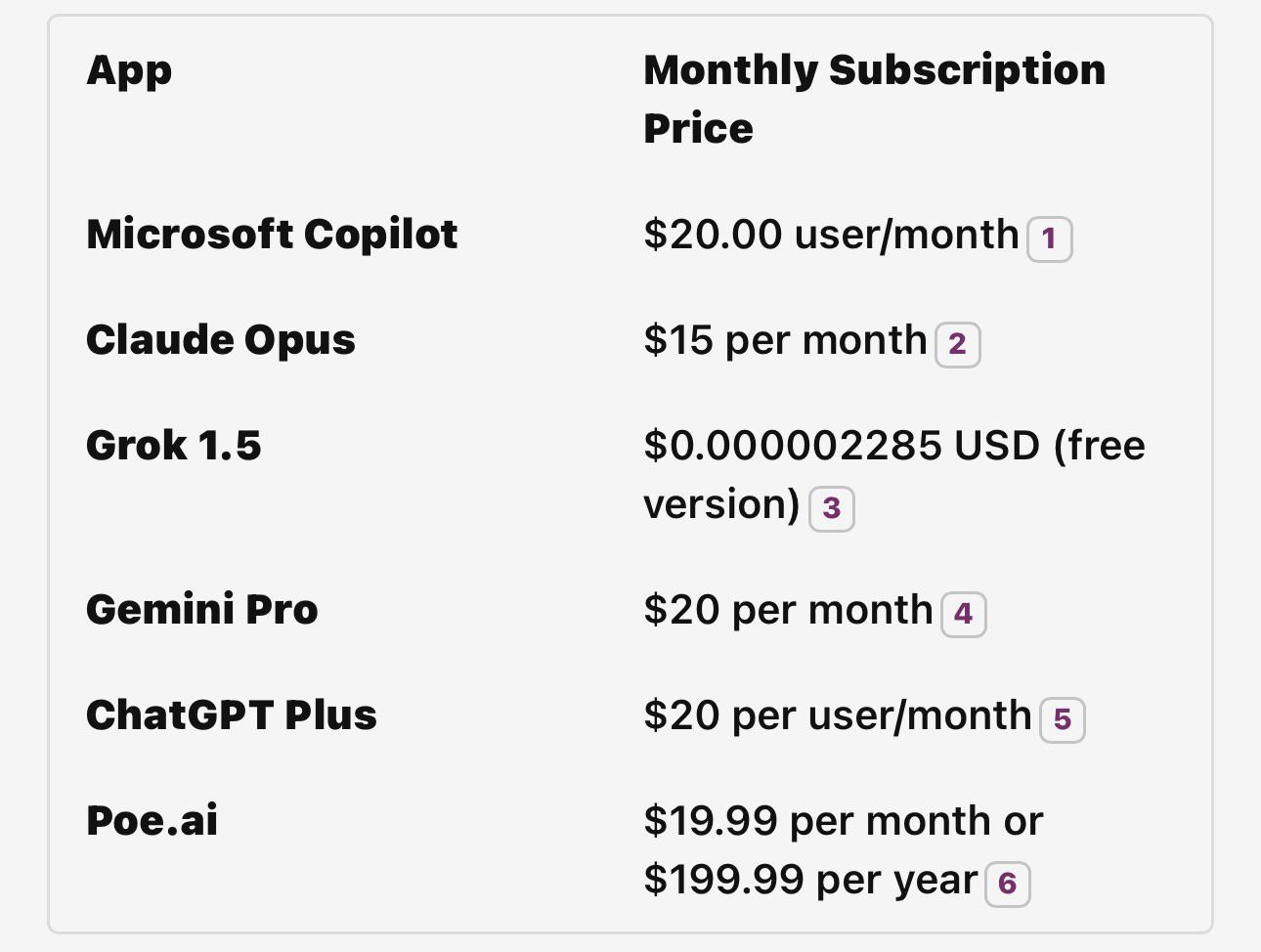Open citation 1 next to Microsoft Copilot price
This screenshot has width=1261, height=952.
(x=1049, y=238)
